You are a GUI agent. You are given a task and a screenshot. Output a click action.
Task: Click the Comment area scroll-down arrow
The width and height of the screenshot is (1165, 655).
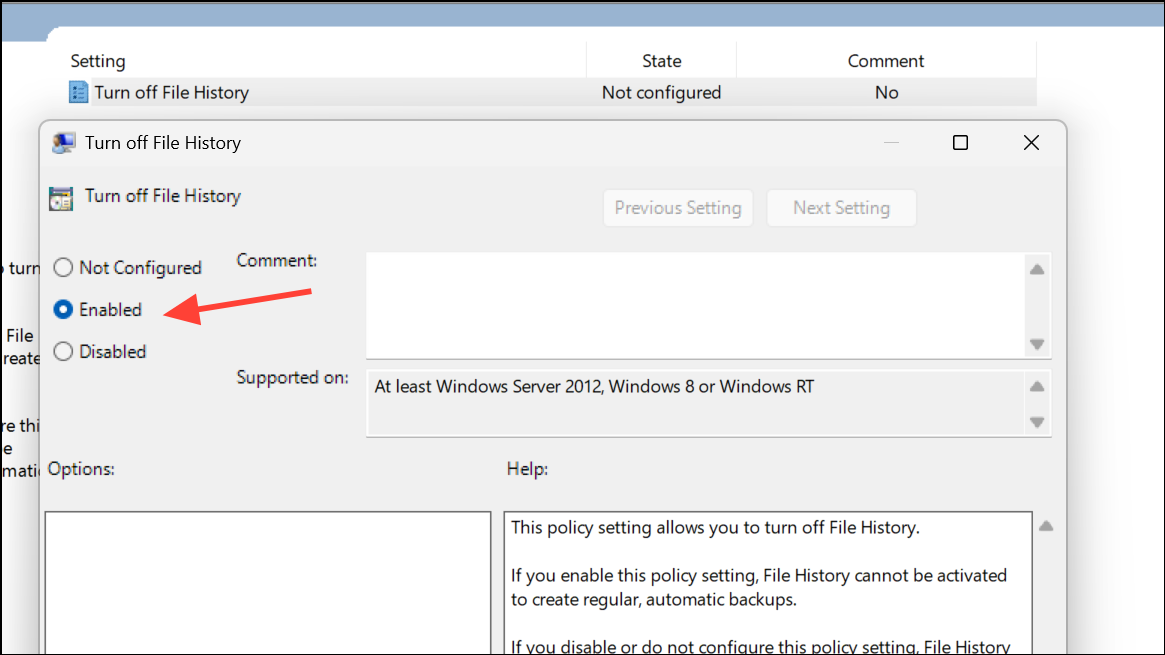coord(1037,345)
